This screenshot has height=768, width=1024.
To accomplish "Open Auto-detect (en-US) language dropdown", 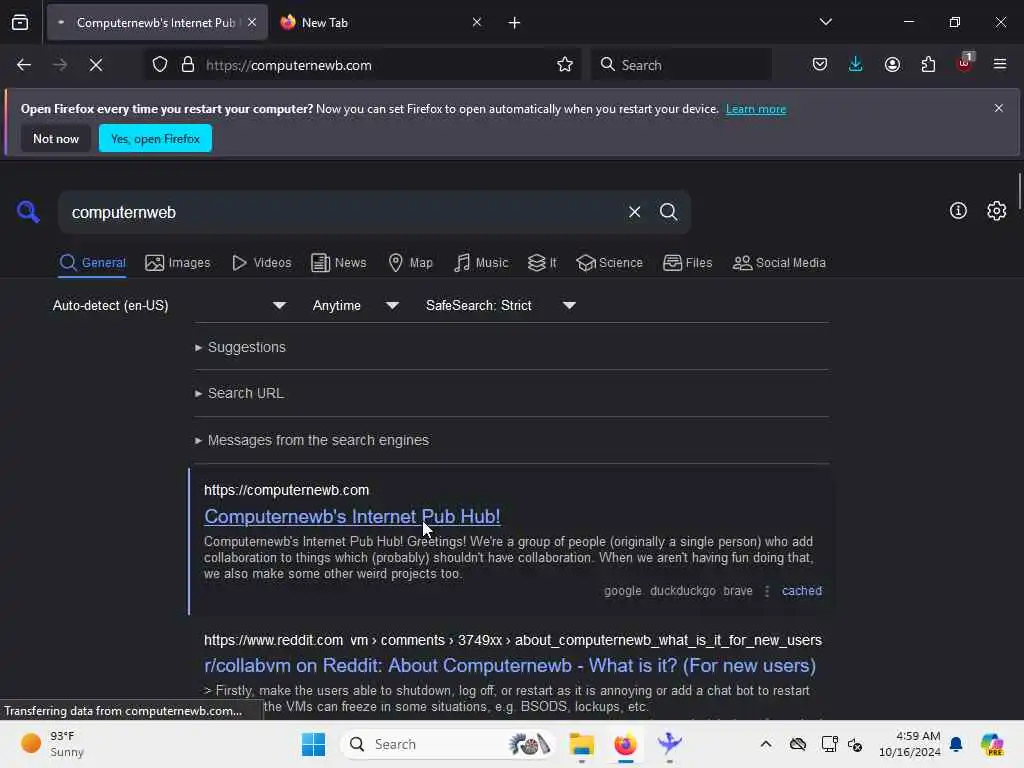I will point(169,305).
